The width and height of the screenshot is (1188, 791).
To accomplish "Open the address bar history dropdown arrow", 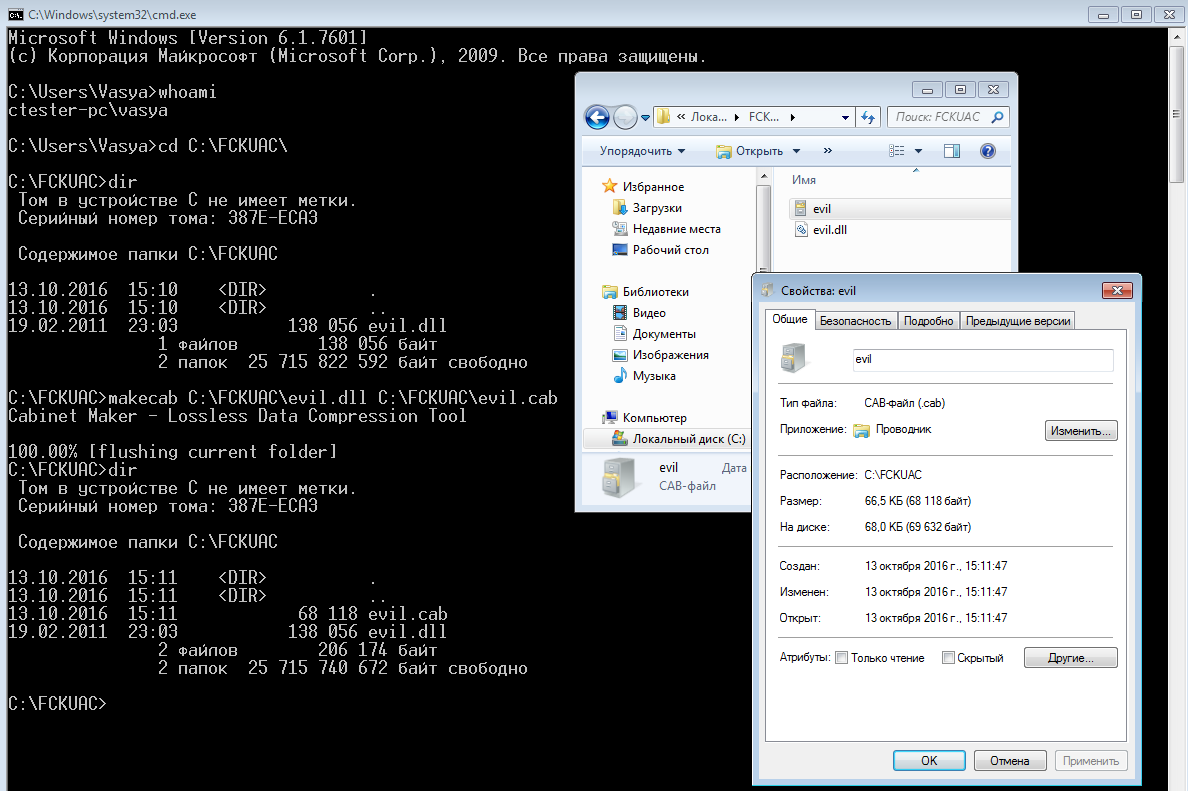I will coord(845,117).
